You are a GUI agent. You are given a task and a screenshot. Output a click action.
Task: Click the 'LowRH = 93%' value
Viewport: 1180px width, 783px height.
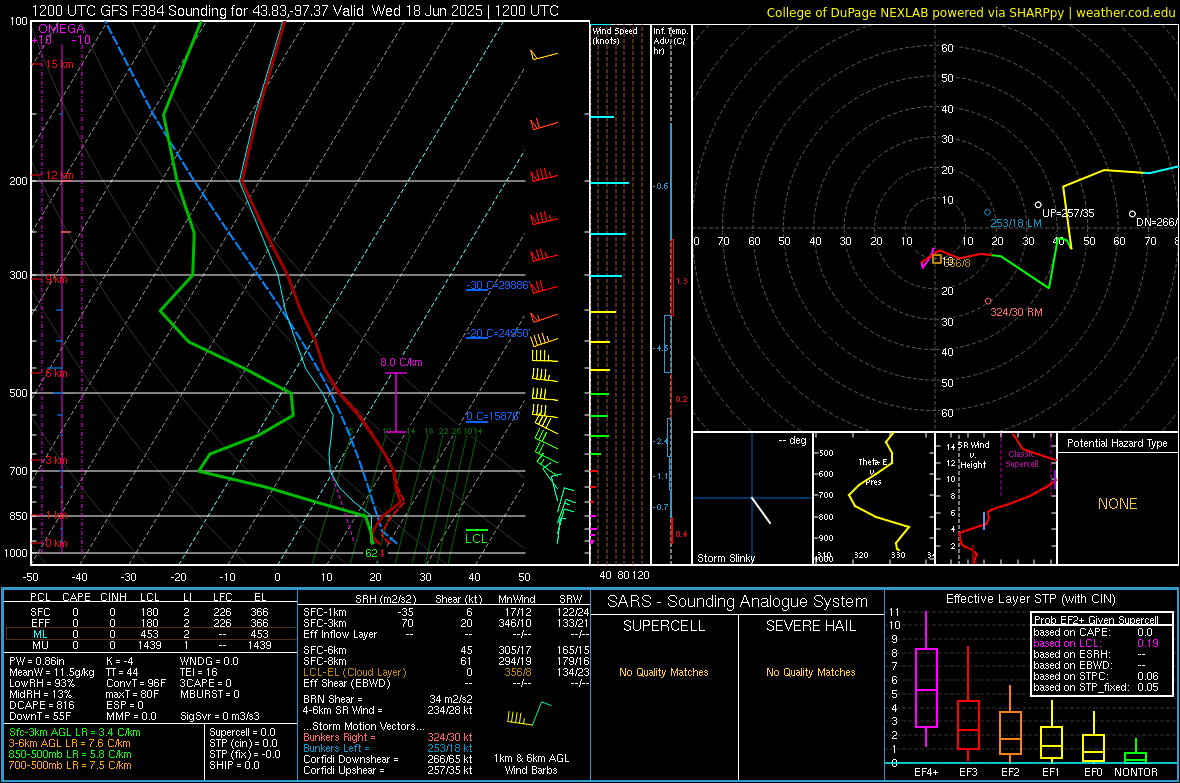tap(41, 683)
